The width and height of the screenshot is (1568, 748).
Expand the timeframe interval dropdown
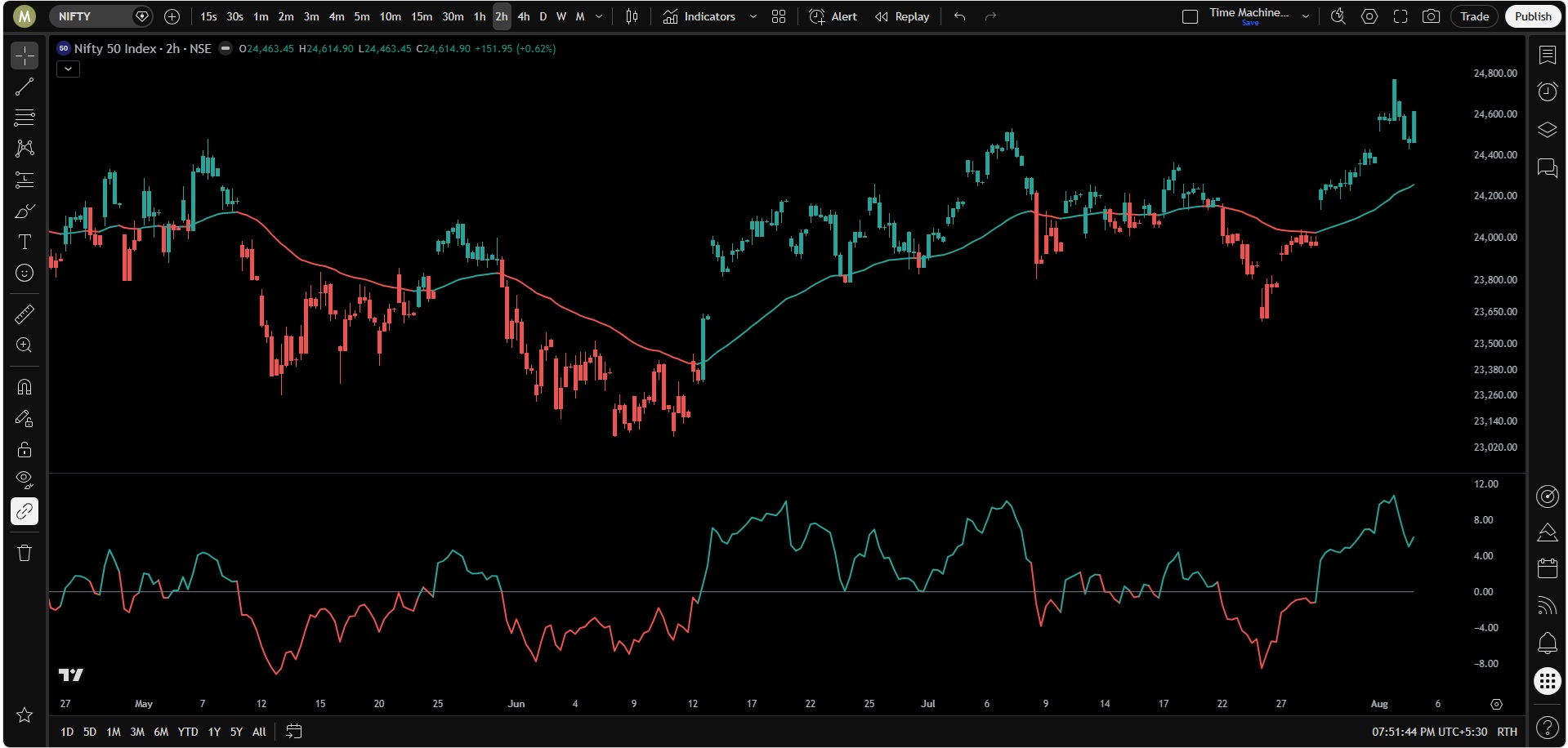599,16
